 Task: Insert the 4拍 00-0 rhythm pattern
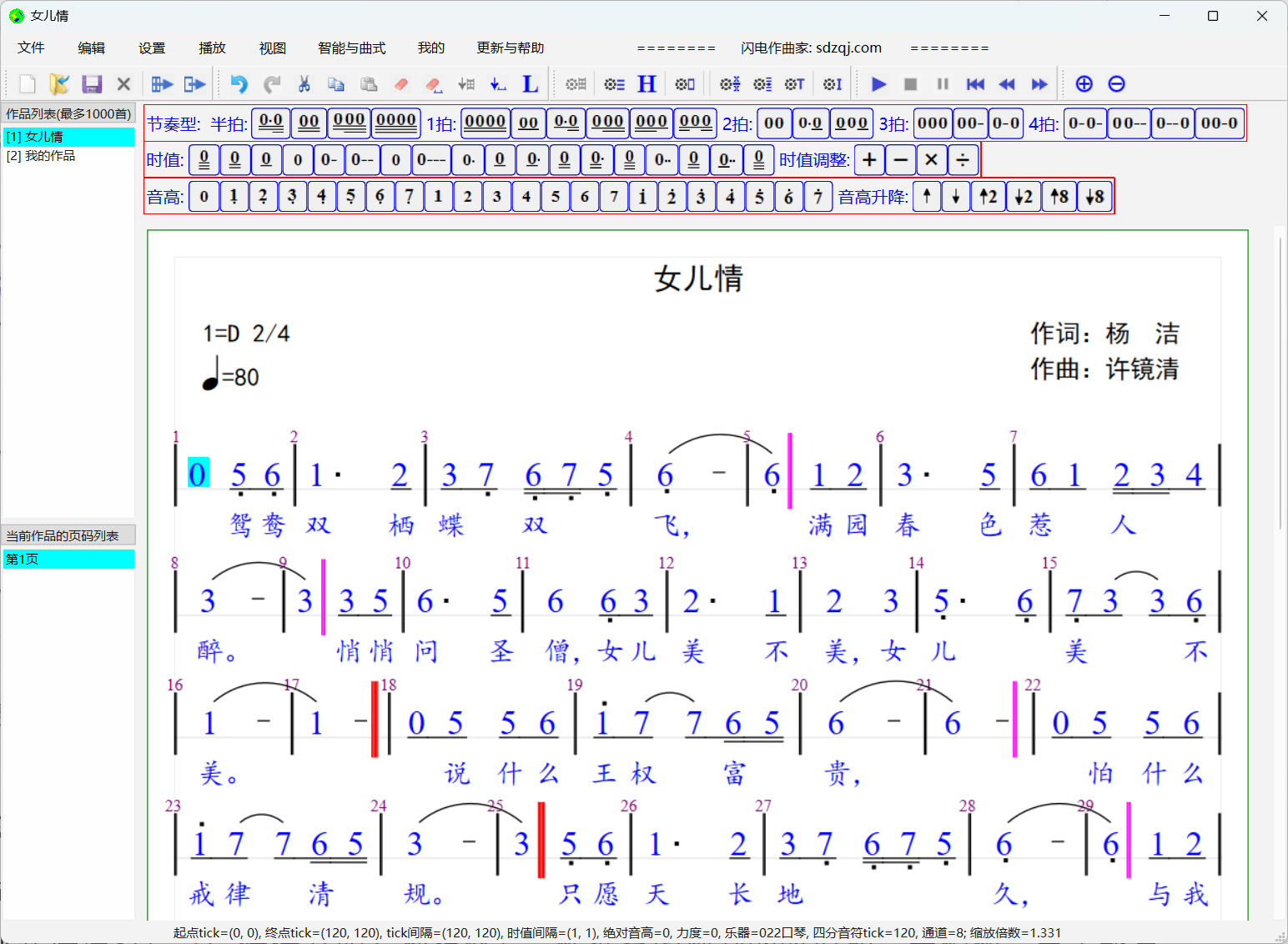click(x=1219, y=123)
